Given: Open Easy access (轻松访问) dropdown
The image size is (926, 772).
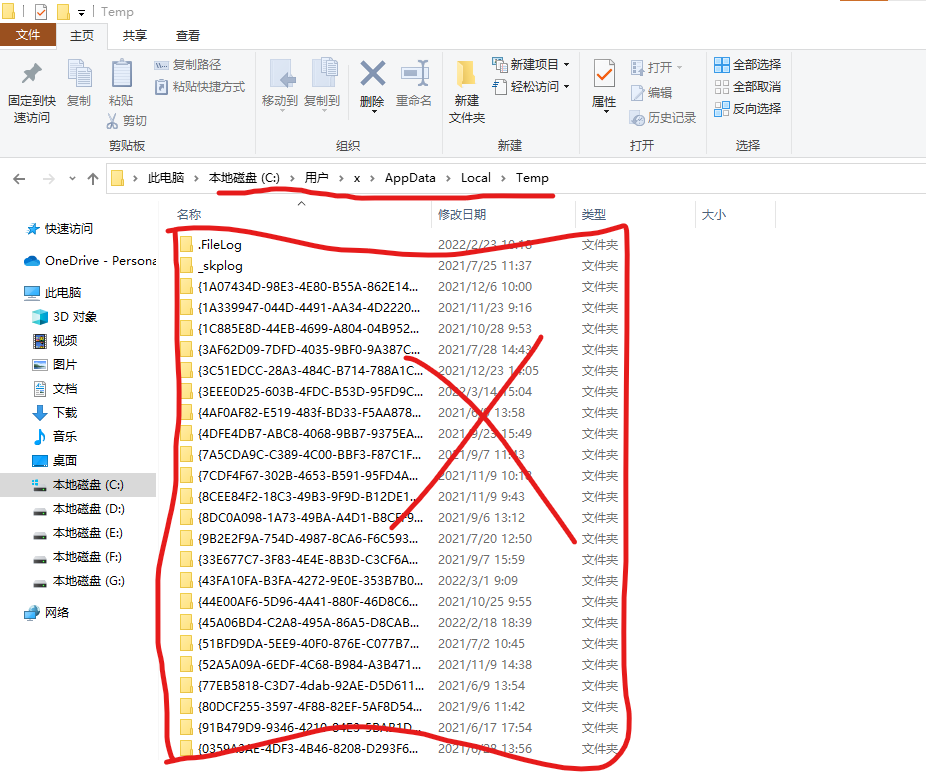Looking at the screenshot, I should [x=531, y=87].
